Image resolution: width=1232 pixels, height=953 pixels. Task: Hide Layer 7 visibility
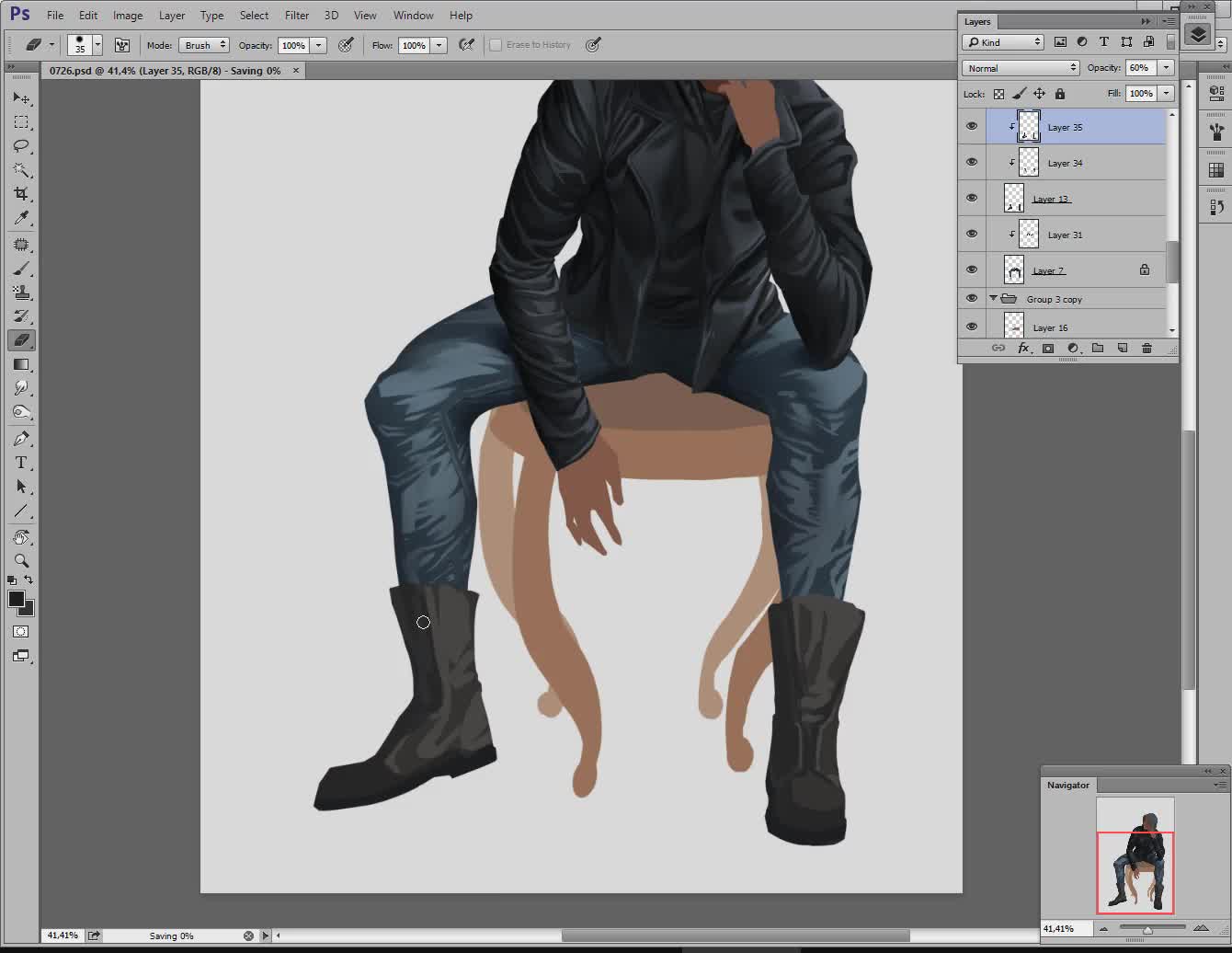[972, 270]
